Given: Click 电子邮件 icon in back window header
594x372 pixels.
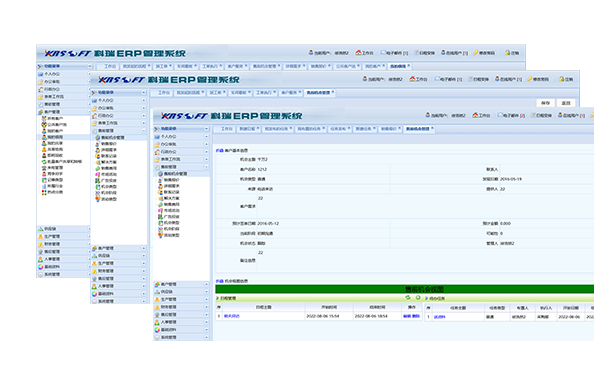Looking at the screenshot, I should coord(383,53).
